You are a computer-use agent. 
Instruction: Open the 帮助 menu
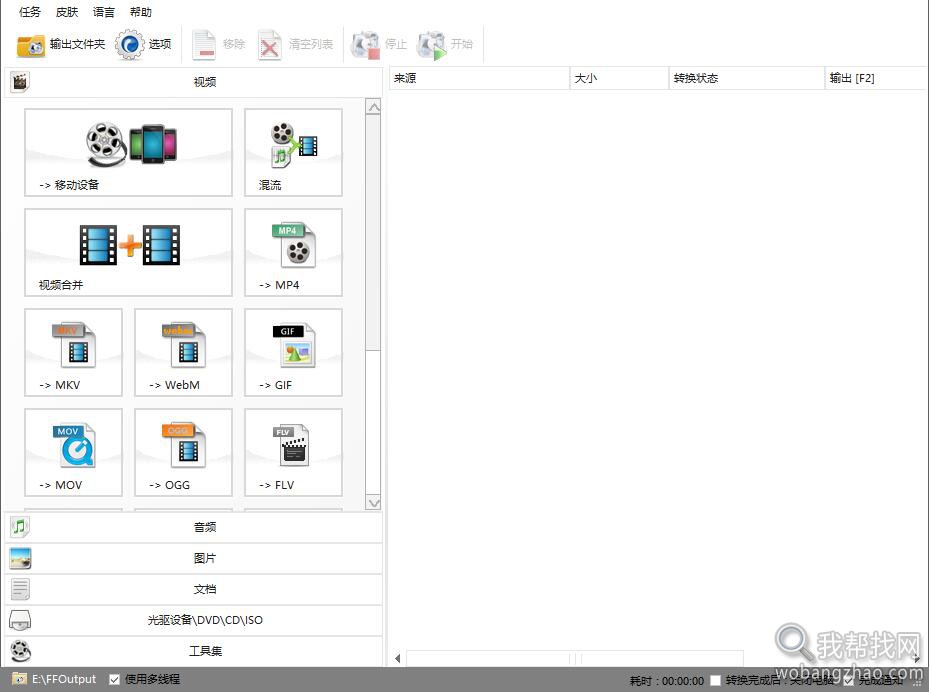point(141,12)
